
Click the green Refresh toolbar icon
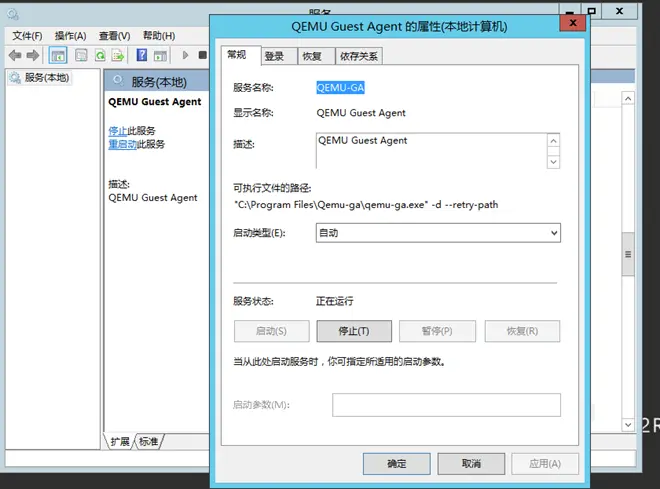(x=100, y=55)
